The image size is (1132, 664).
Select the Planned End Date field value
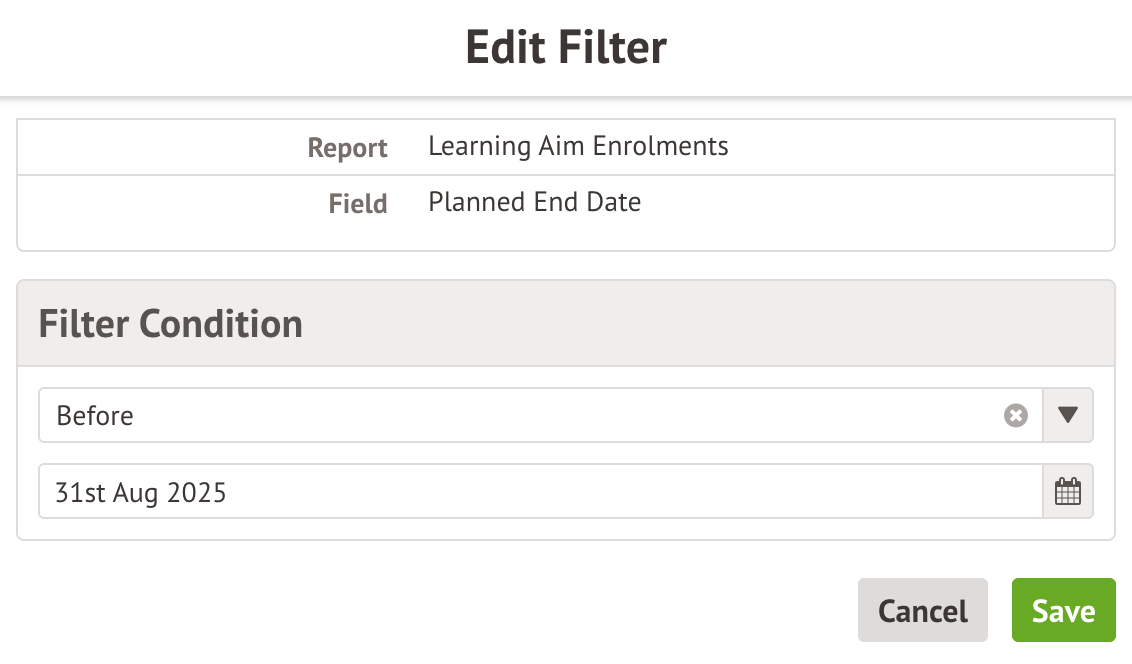534,202
